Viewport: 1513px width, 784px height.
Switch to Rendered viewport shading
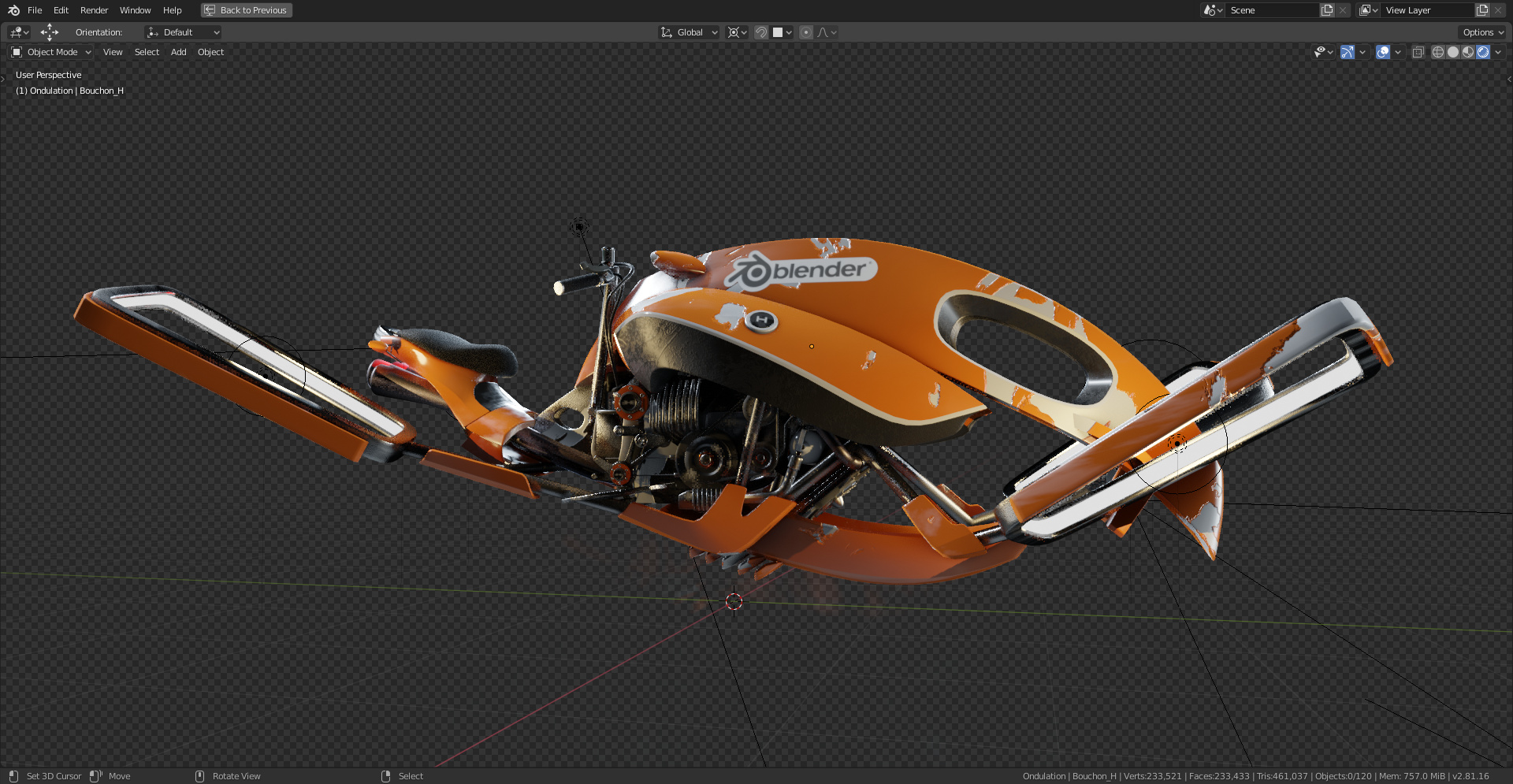click(1483, 52)
